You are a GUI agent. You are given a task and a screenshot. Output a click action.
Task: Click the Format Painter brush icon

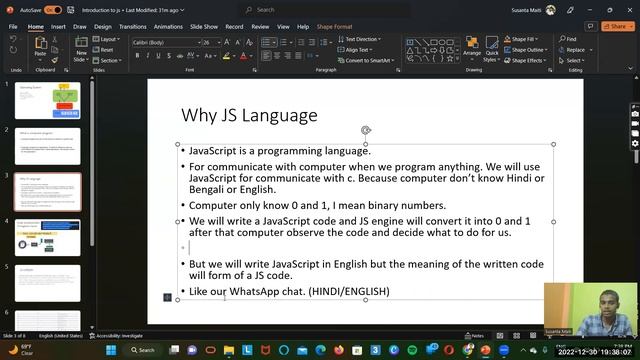pyautogui.click(x=54, y=60)
